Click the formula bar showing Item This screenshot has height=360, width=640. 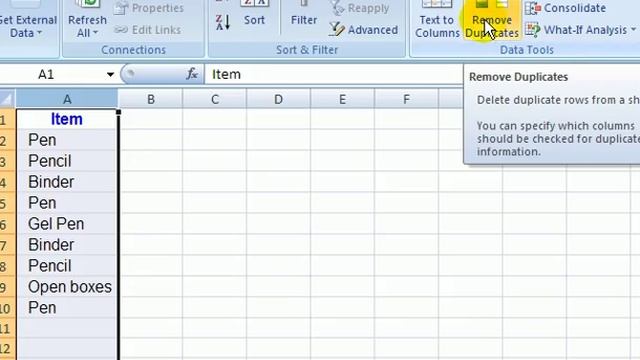click(x=334, y=74)
